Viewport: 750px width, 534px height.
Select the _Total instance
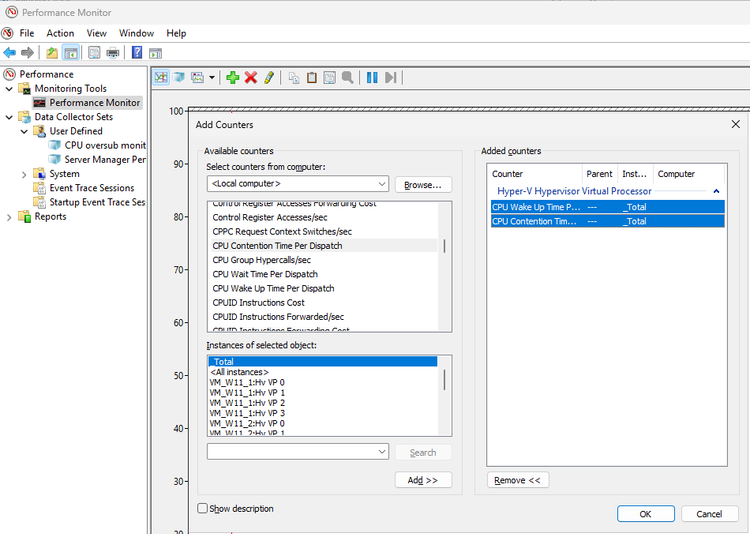(323, 362)
